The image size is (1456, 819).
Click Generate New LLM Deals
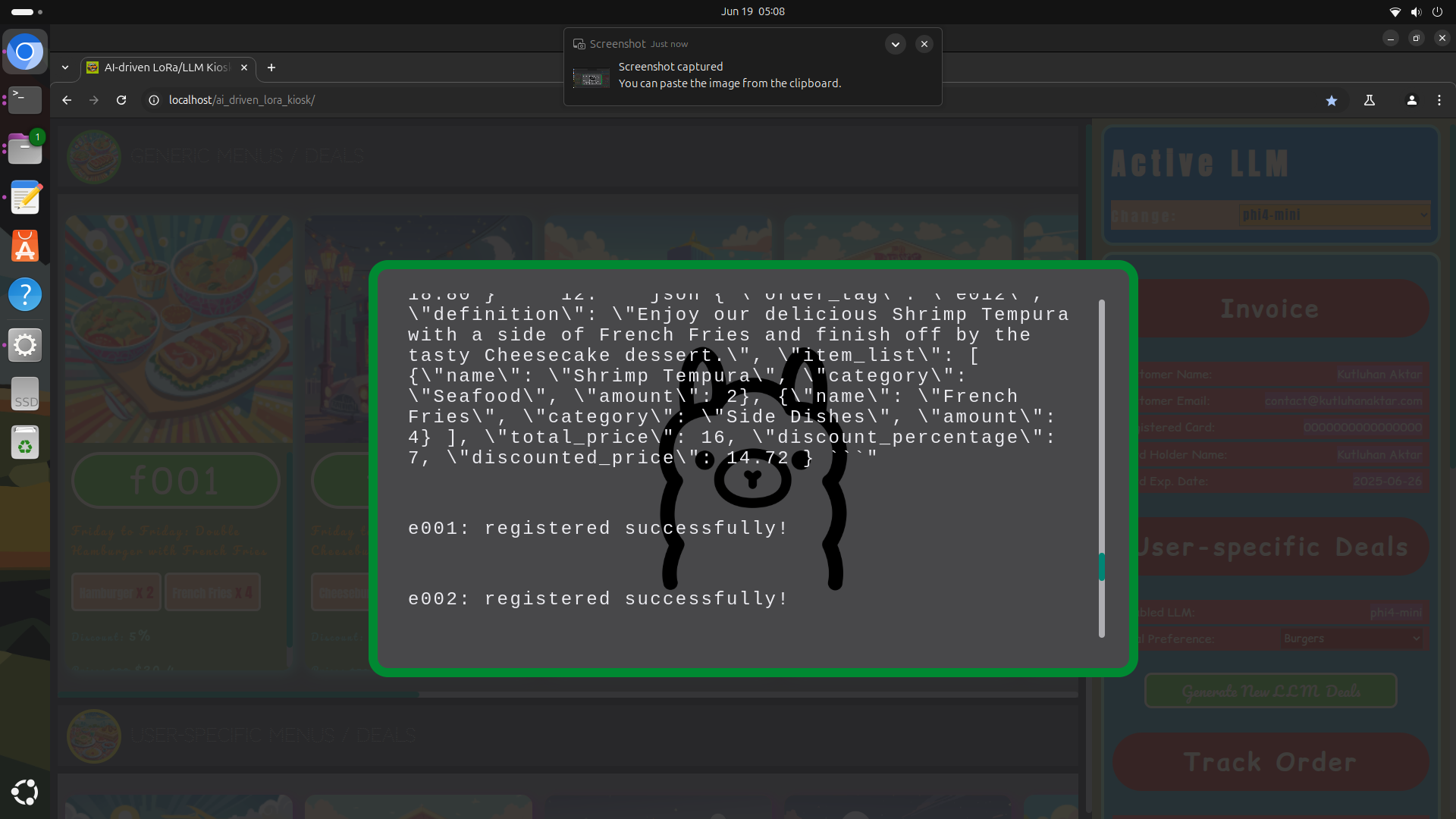pos(1271,691)
